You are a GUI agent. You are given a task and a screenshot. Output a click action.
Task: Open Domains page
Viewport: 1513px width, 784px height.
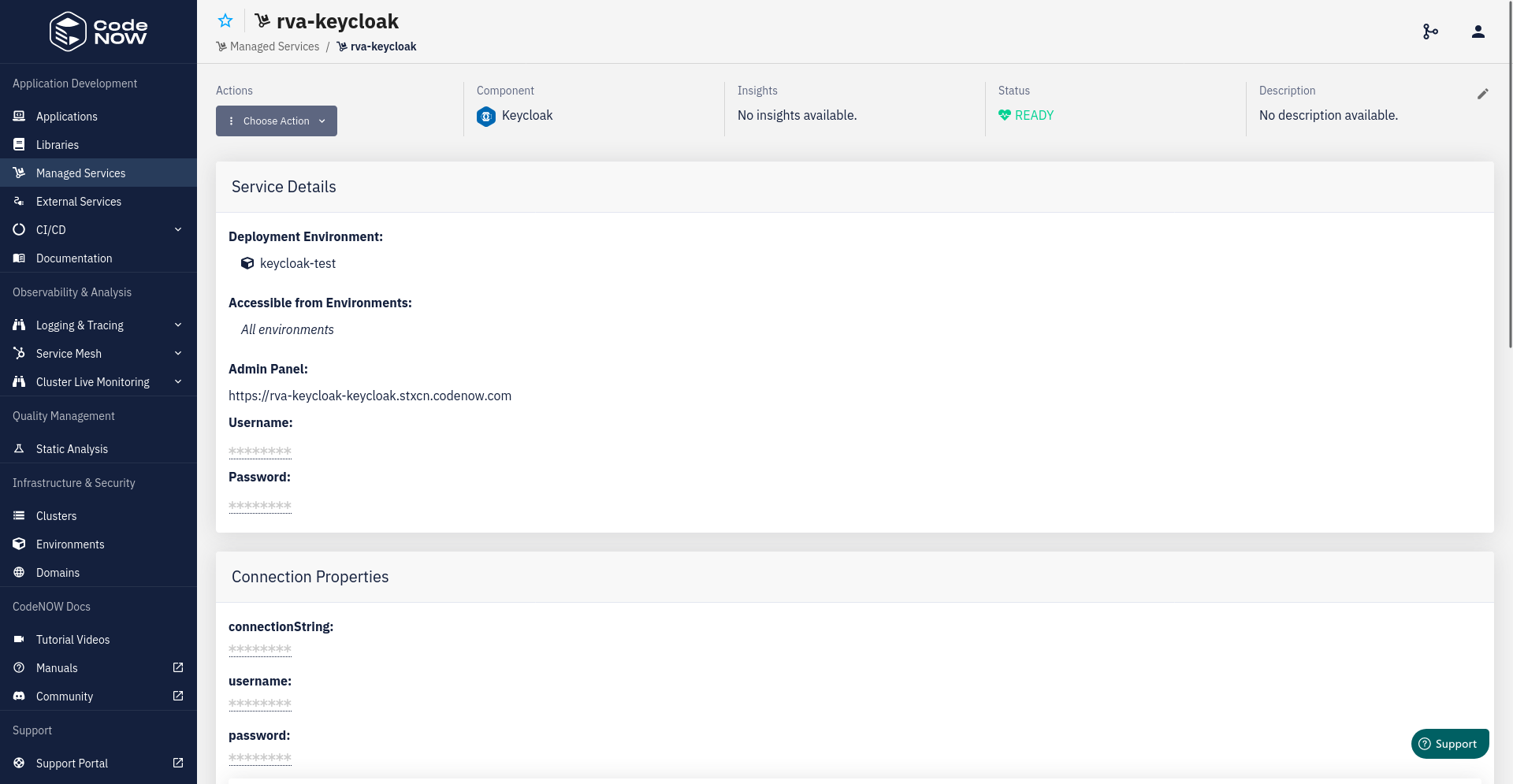[x=99, y=572]
